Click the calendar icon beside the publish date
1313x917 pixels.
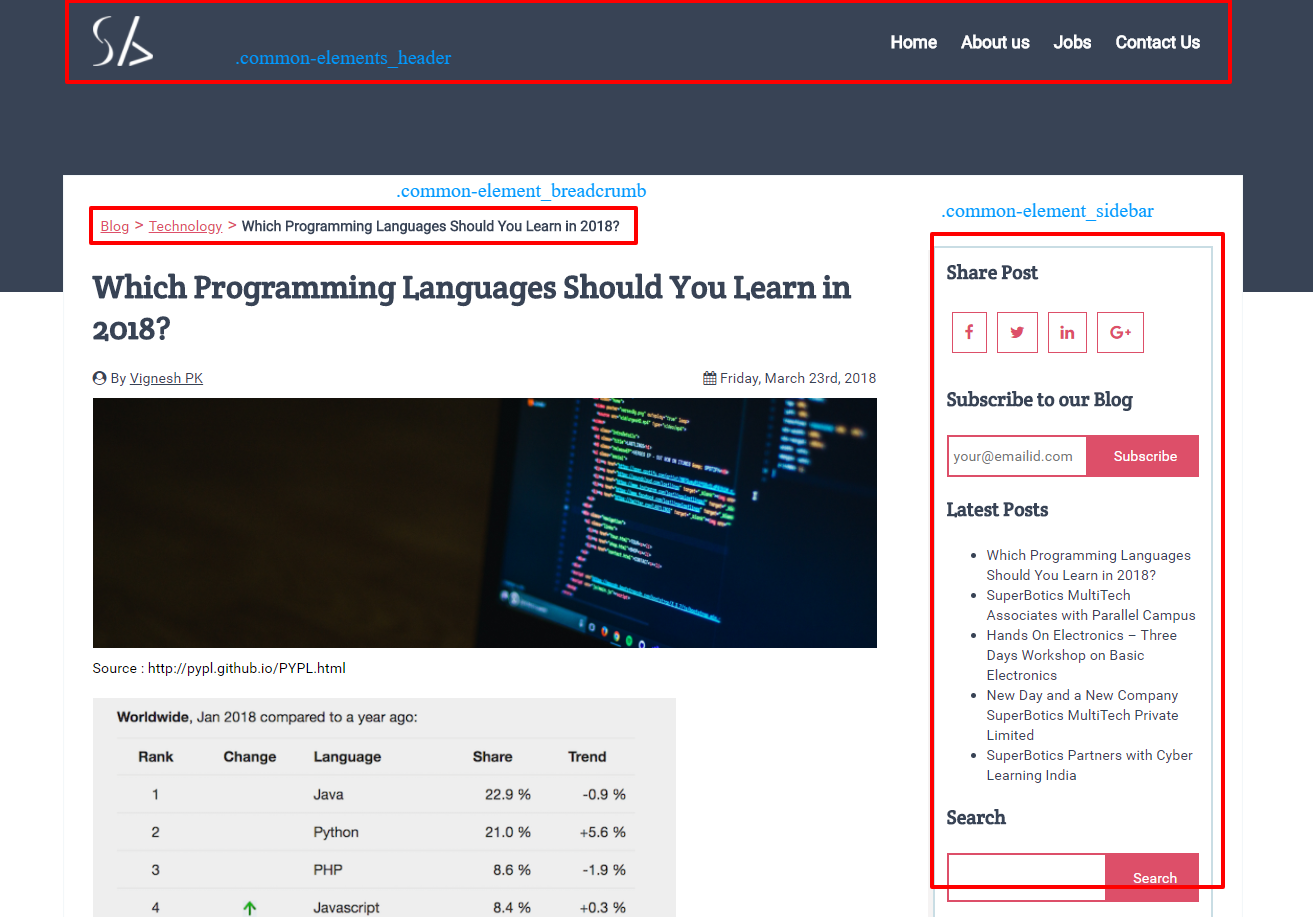tap(708, 377)
